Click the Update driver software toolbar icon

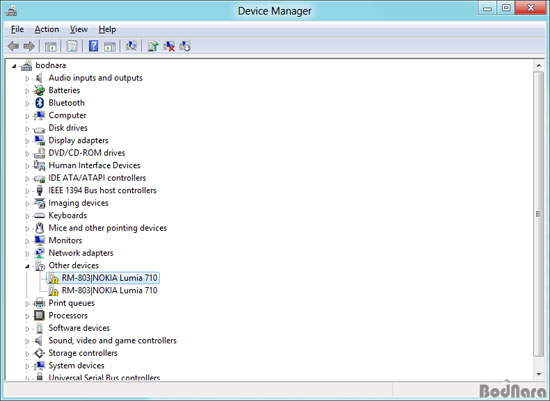pos(153,46)
